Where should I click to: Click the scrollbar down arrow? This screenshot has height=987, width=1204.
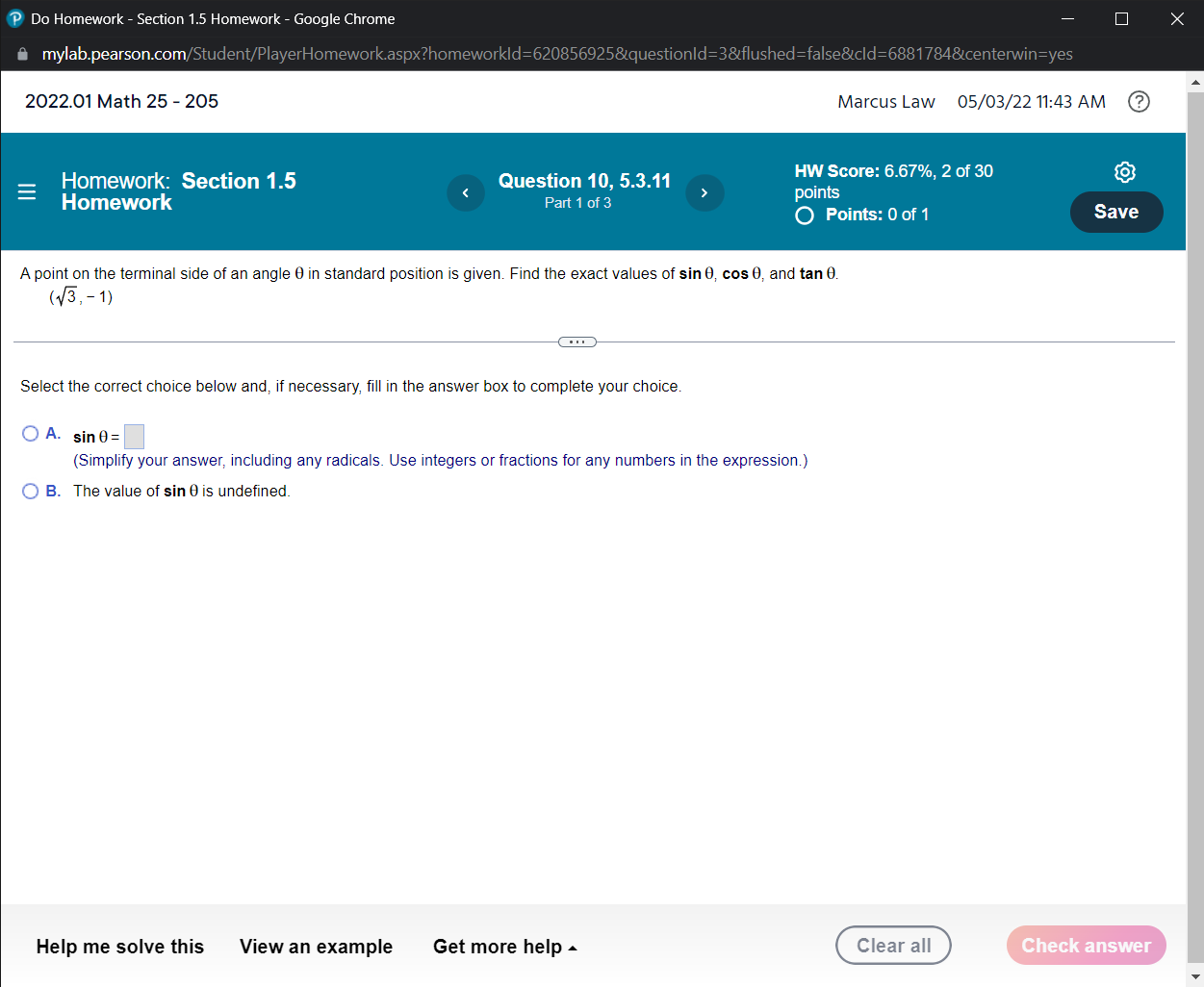[1195, 976]
